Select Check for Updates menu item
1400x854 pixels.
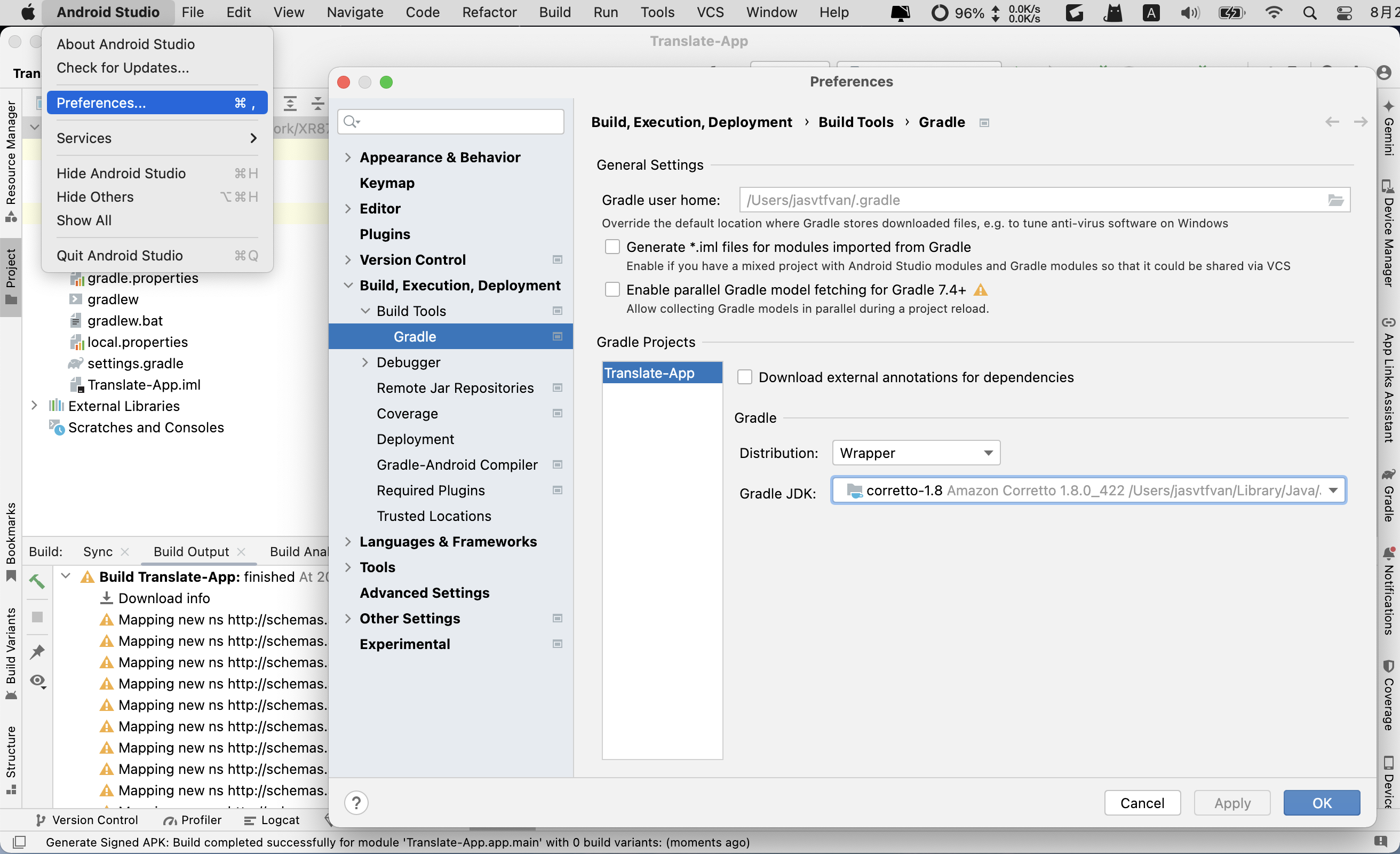pyautogui.click(x=157, y=68)
